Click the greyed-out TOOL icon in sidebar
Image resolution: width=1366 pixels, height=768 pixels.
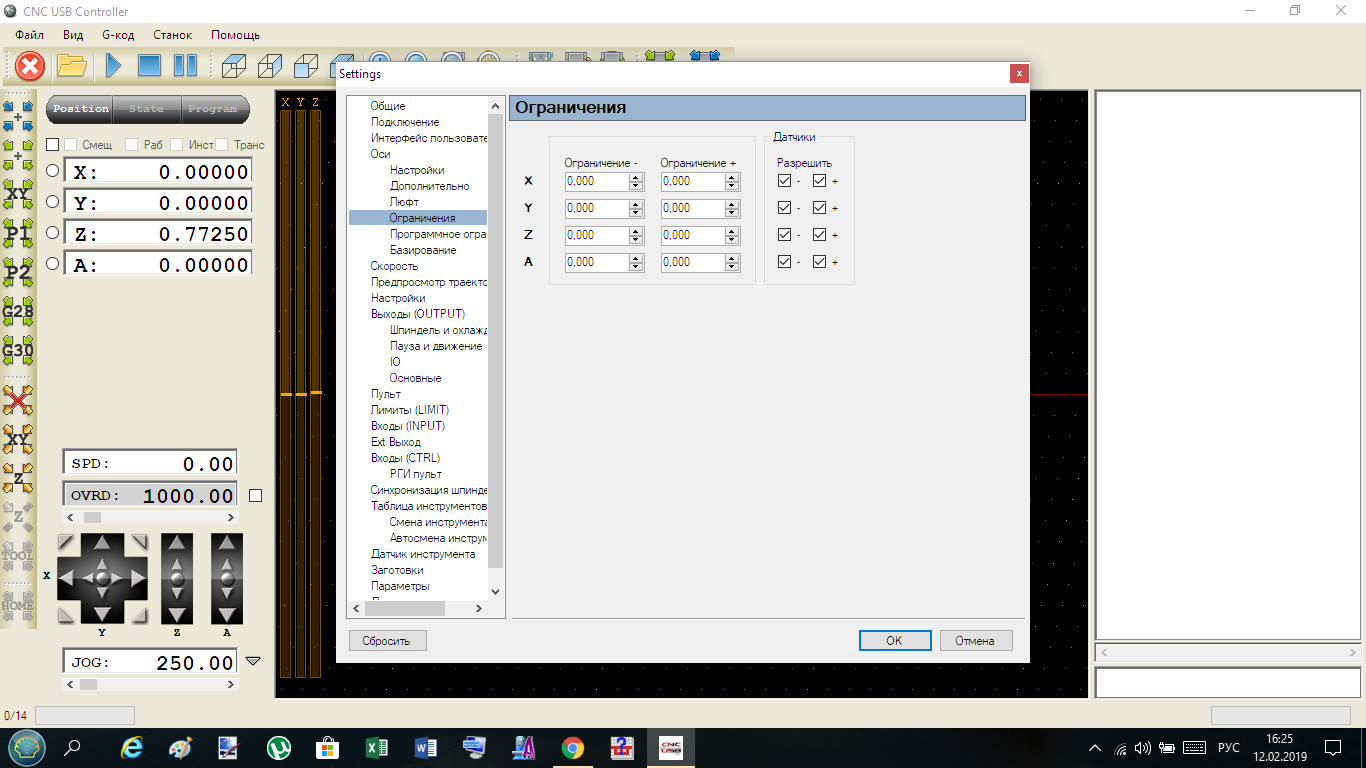18,555
